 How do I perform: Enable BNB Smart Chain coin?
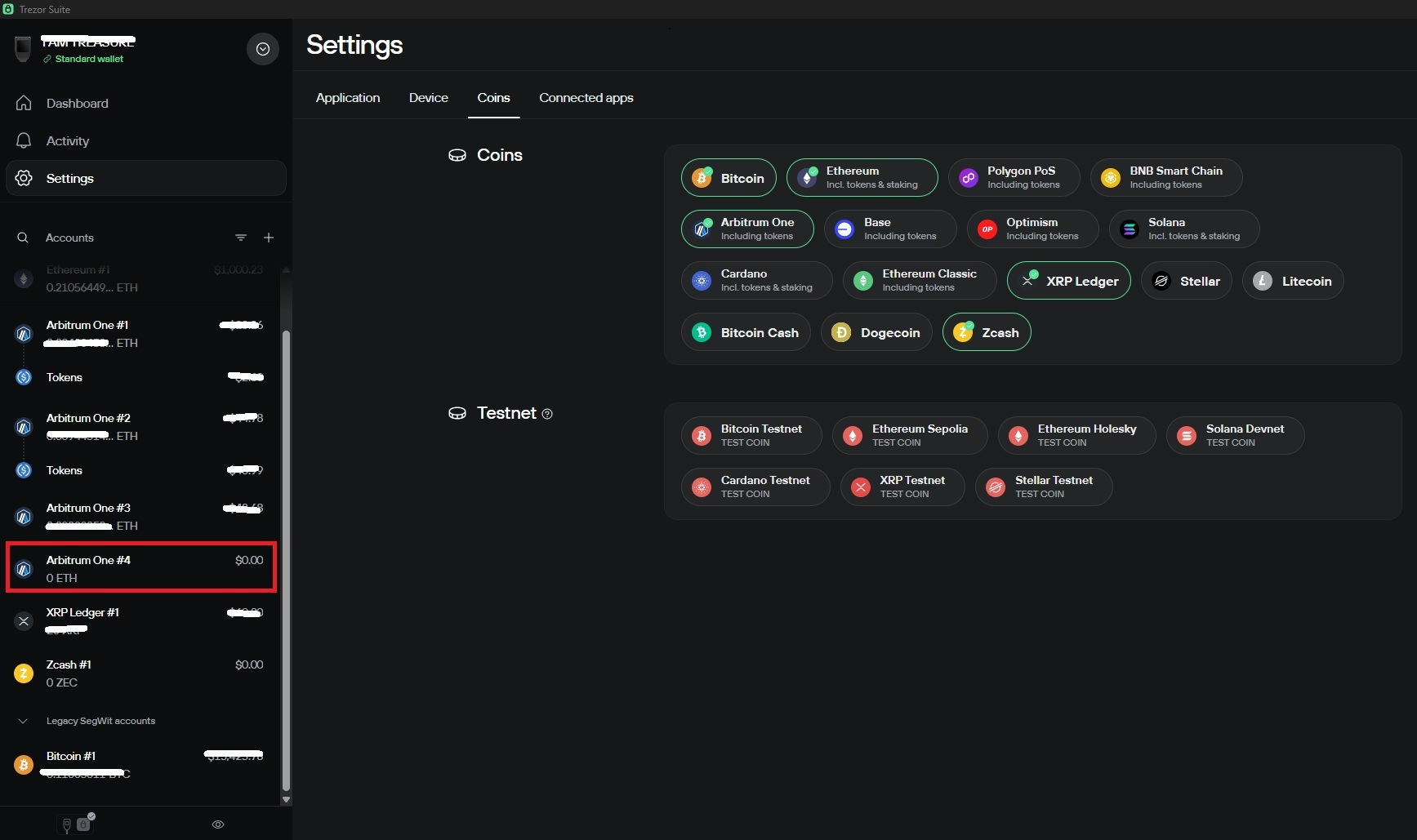(x=1165, y=178)
